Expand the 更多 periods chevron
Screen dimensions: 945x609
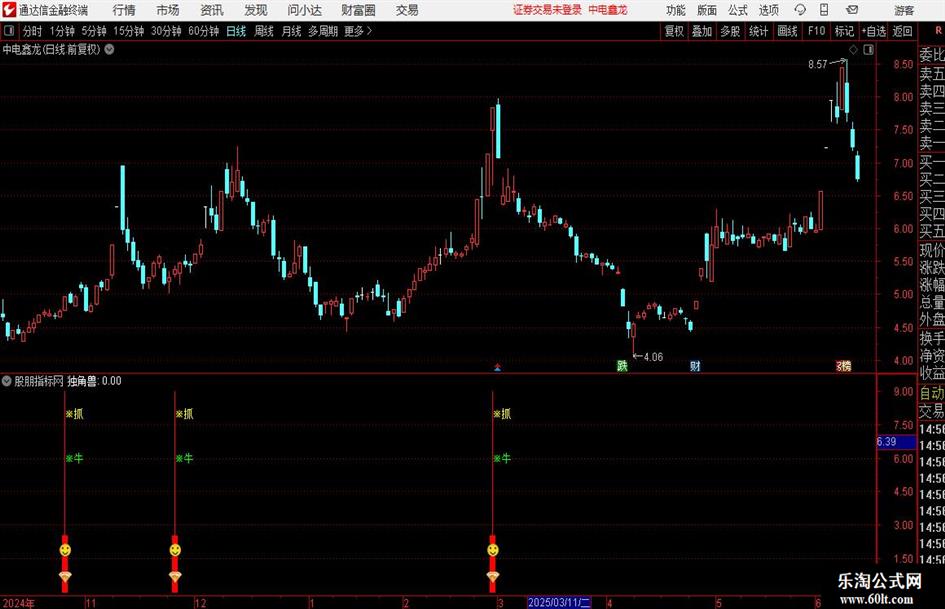click(x=369, y=31)
